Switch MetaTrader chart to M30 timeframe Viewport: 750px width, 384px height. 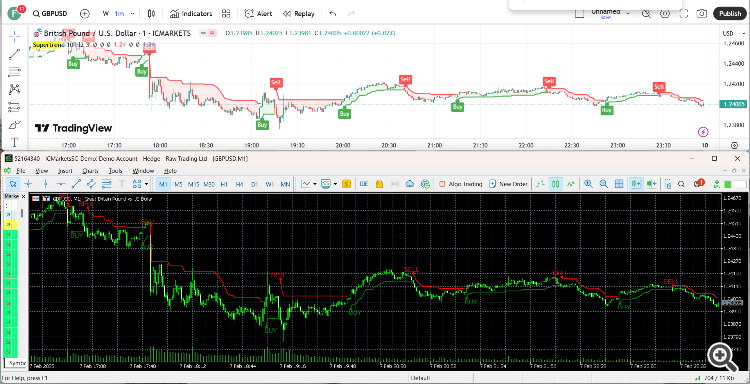209,184
